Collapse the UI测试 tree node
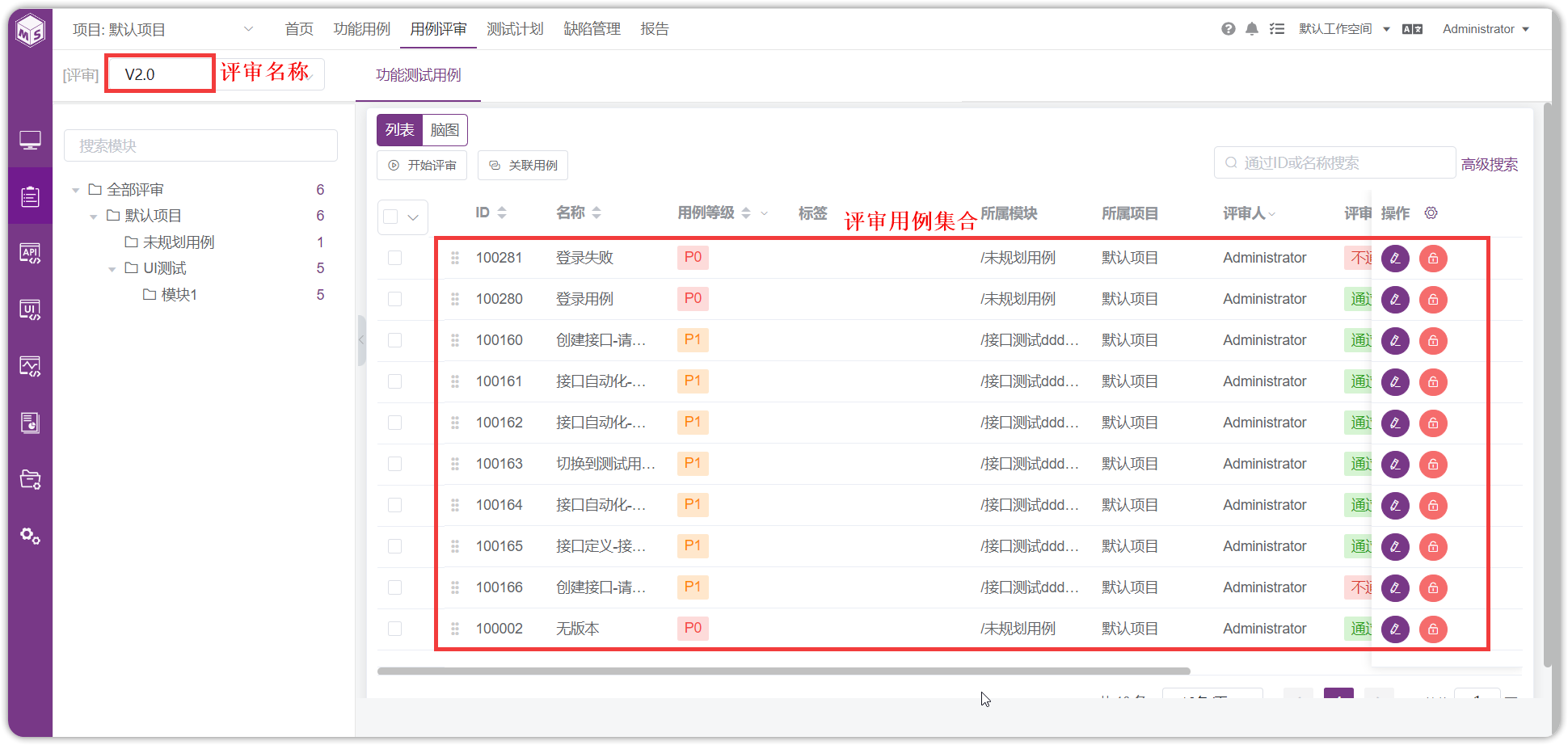The height and width of the screenshot is (745, 1568). (112, 269)
